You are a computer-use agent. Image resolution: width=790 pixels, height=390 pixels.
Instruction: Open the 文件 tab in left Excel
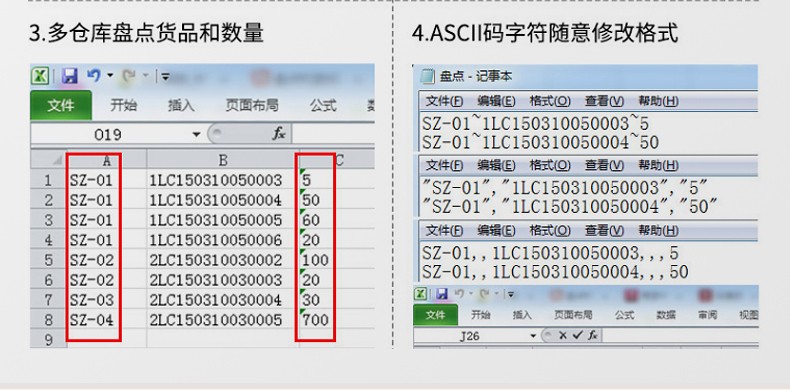point(61,105)
